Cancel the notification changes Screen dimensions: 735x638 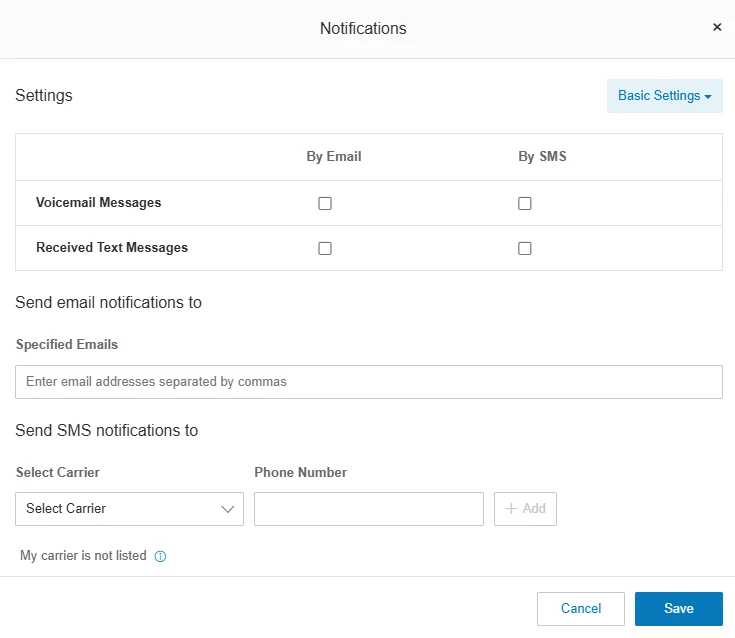coord(580,609)
